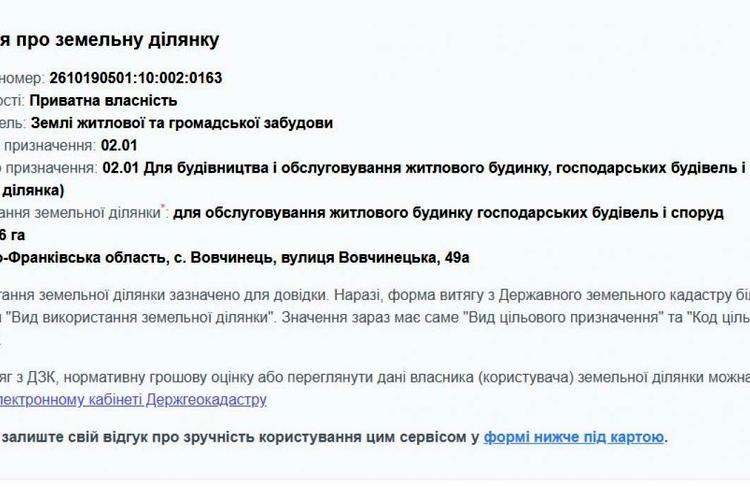The width and height of the screenshot is (750, 500).
Task: Click the area value ending in "га"
Action: coord(12,235)
